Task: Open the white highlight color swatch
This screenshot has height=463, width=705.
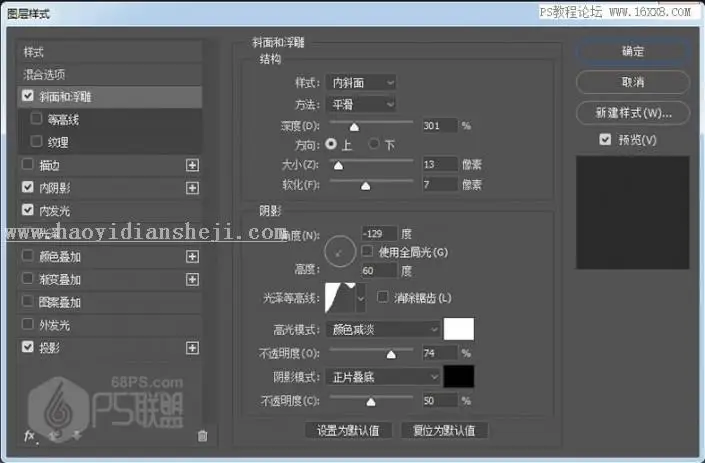Action: pyautogui.click(x=459, y=329)
